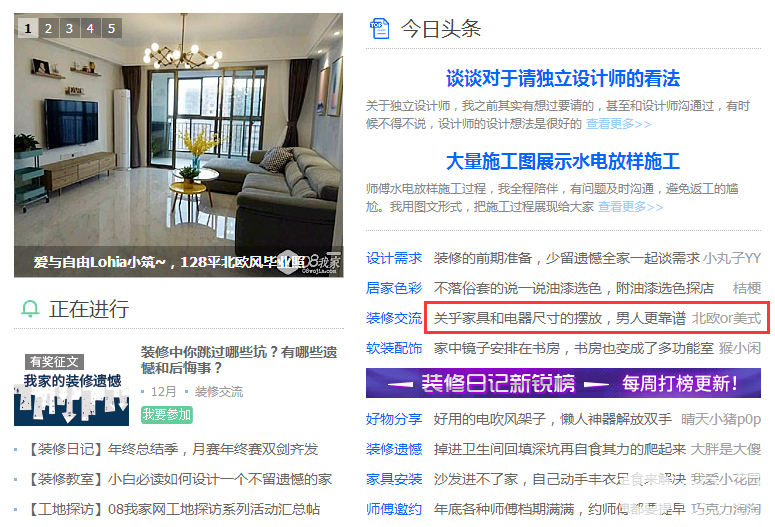This screenshot has height=527, width=775.
Task: Select carousel slide number 4
Action: tap(90, 28)
